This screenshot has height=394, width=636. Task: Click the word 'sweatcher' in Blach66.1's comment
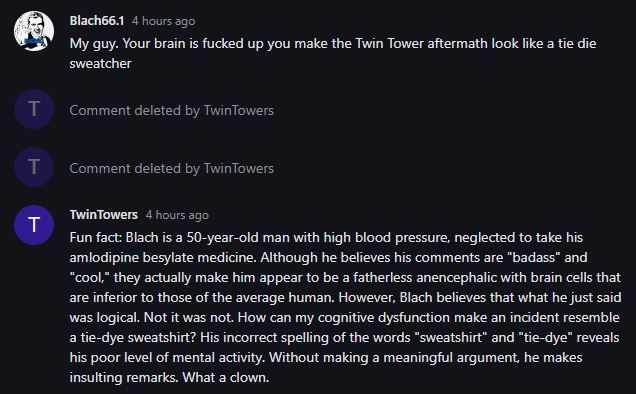pos(100,64)
